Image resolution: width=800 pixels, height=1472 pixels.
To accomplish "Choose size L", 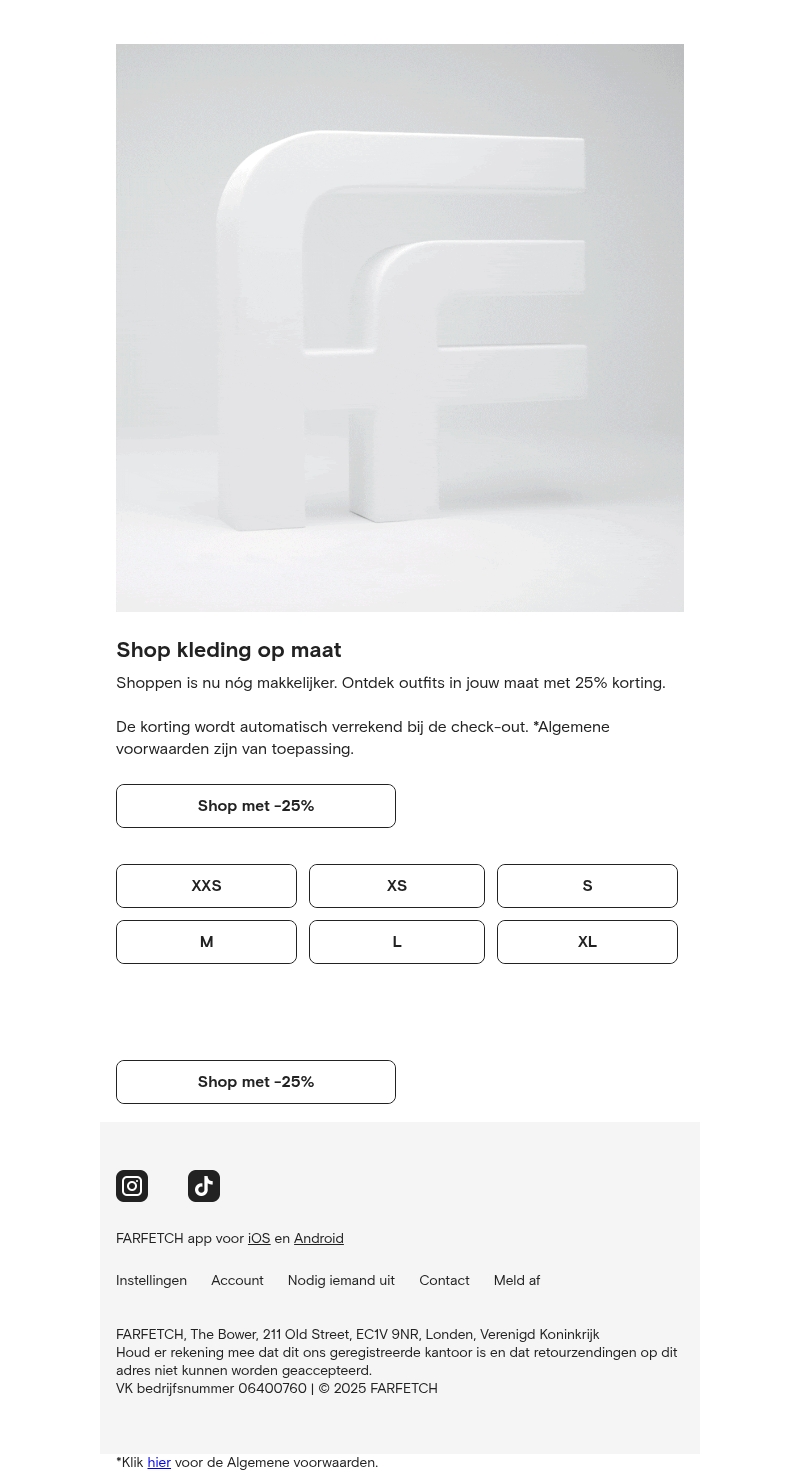I will click(397, 942).
